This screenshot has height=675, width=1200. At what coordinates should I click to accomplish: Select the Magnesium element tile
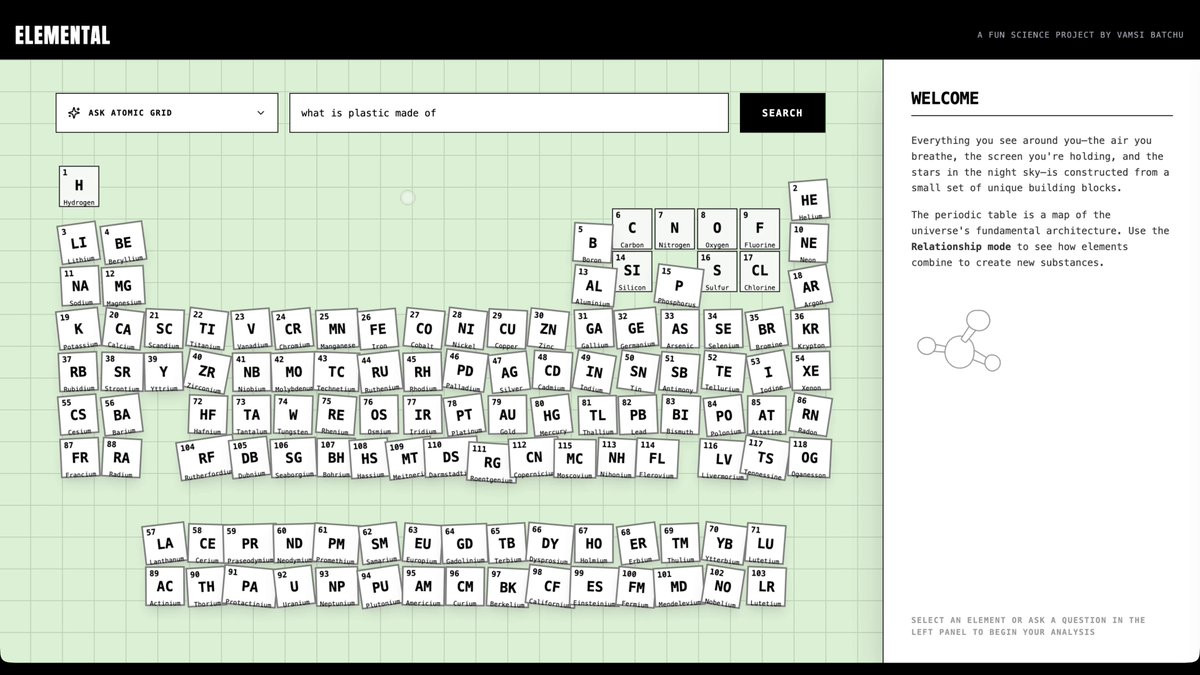click(123, 287)
